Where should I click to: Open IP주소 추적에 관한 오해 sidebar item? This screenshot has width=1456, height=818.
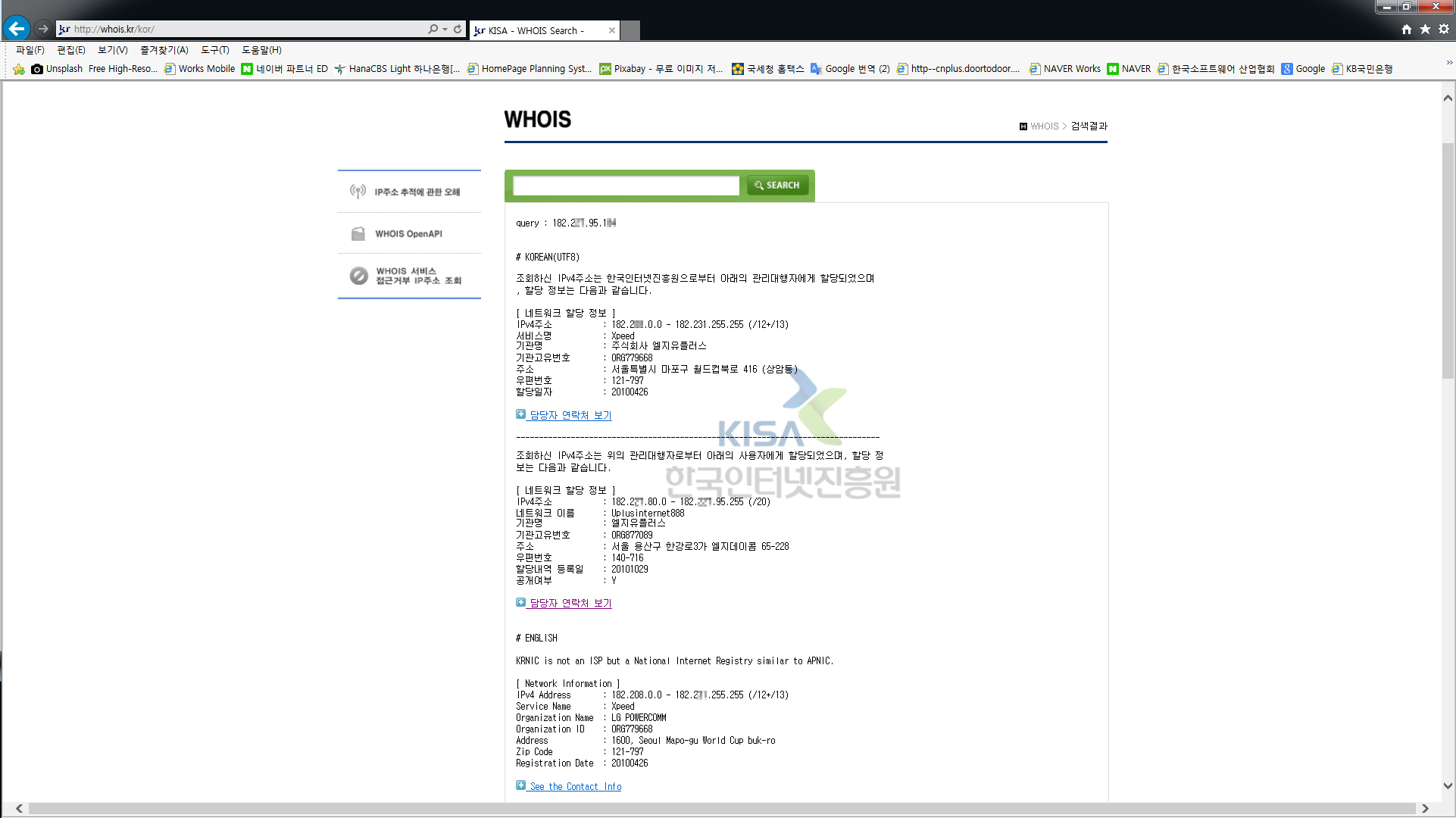click(x=409, y=192)
